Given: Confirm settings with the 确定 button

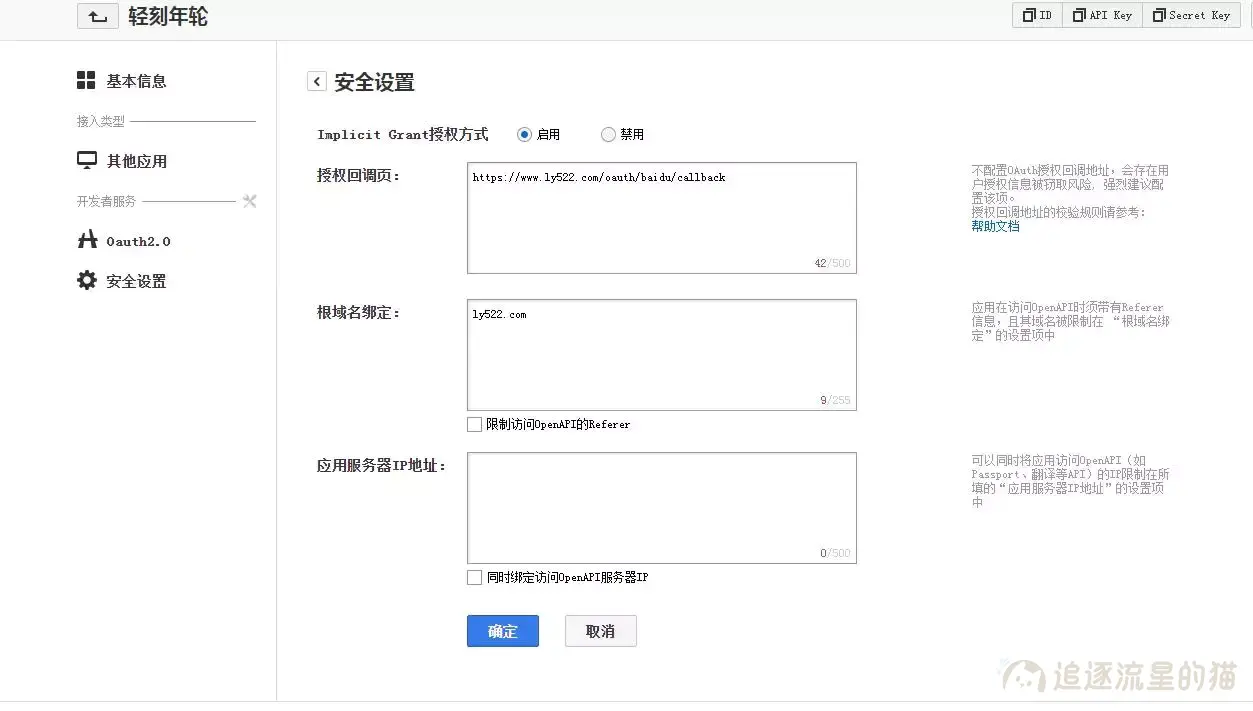Looking at the screenshot, I should tap(502, 631).
